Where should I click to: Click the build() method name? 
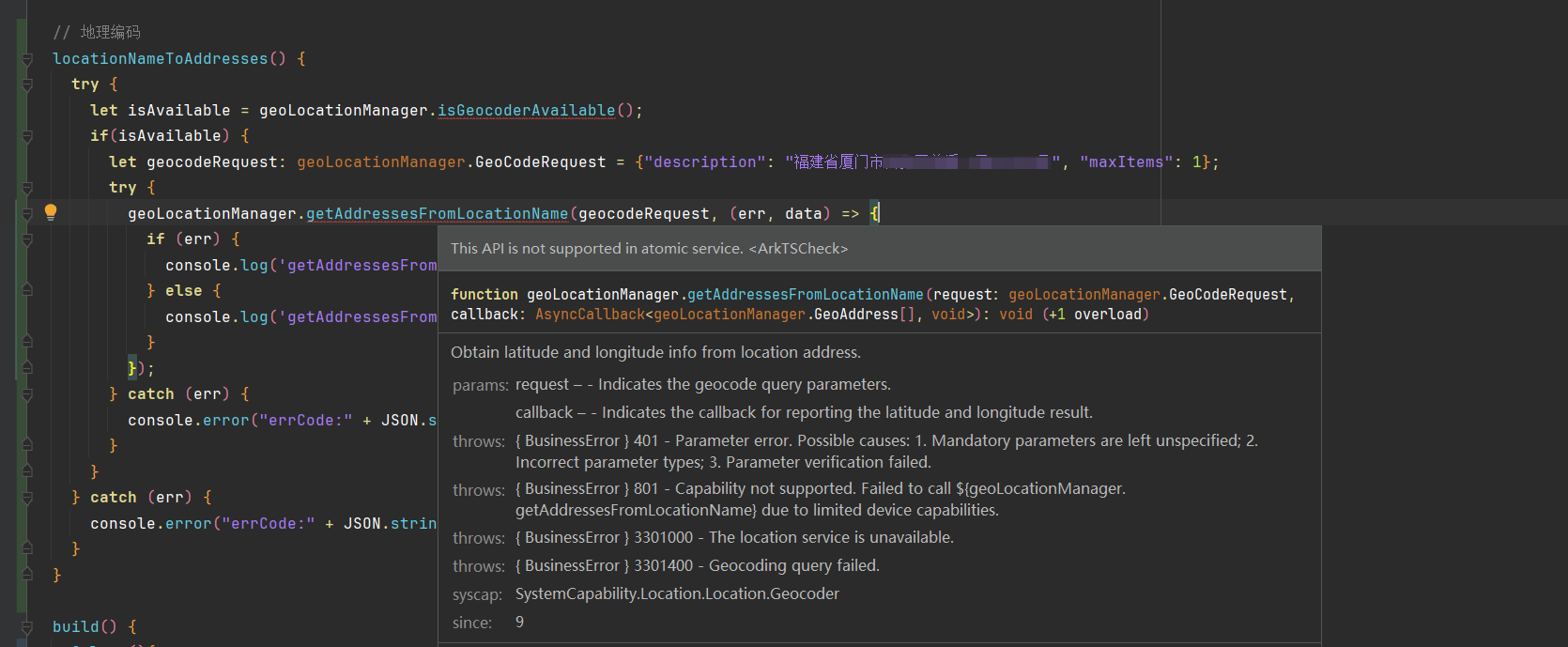[75, 626]
